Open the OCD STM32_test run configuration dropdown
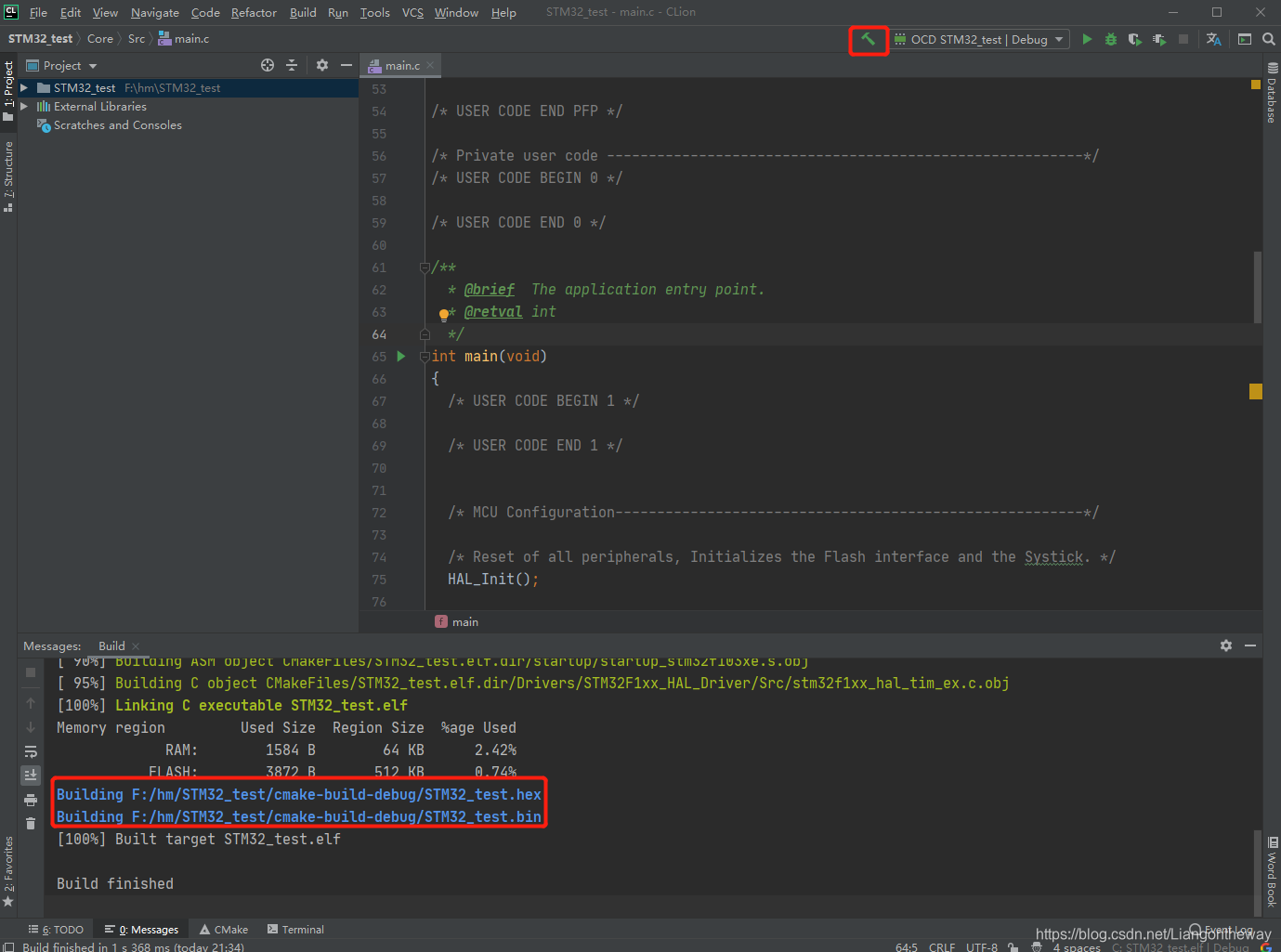1281x952 pixels. click(979, 39)
